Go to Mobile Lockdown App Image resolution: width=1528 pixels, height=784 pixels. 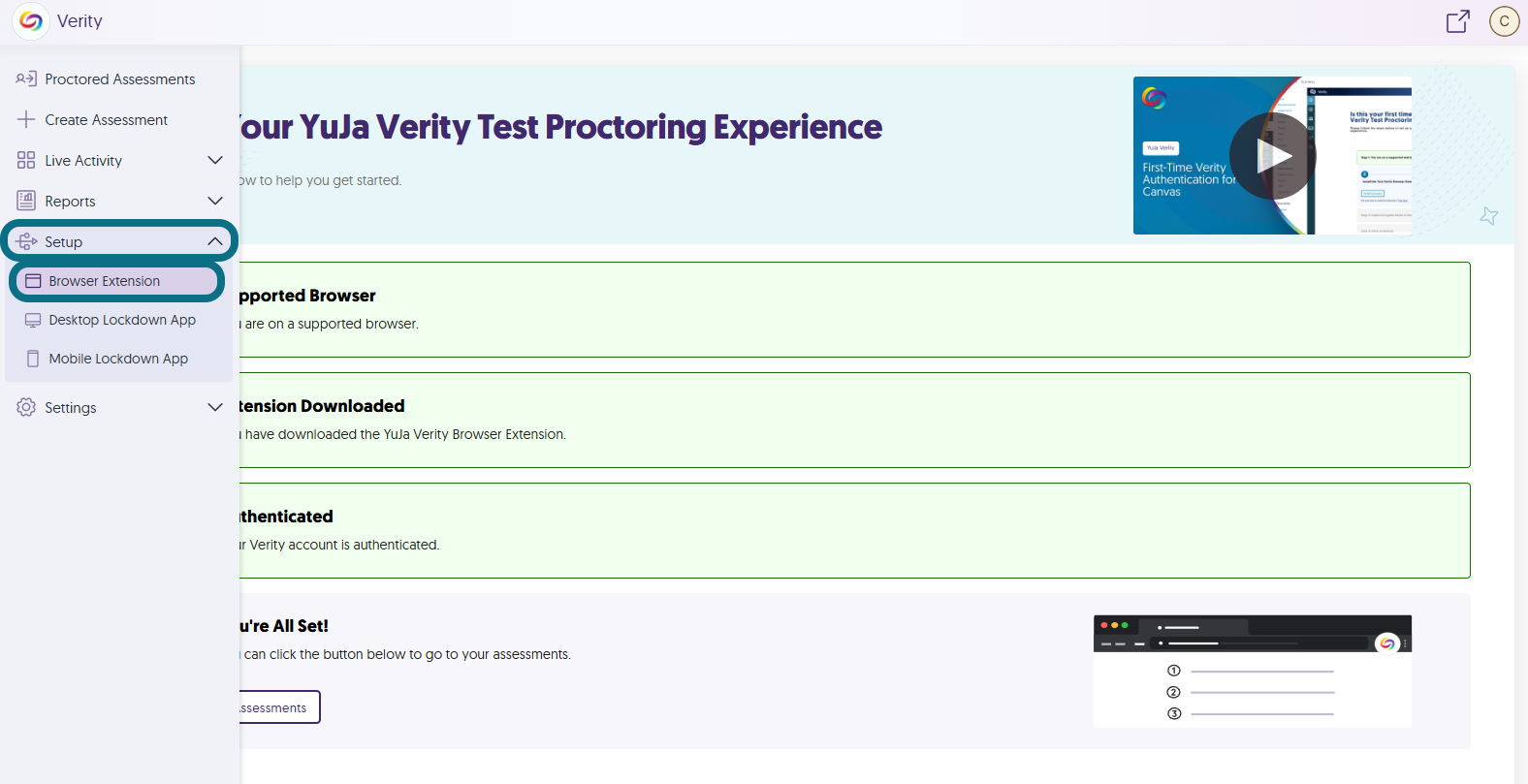tap(118, 359)
